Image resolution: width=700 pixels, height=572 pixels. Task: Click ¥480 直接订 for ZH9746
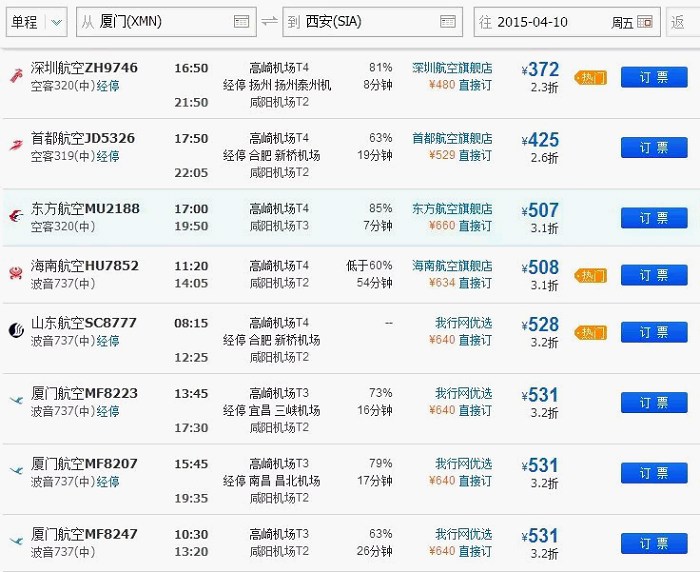[x=460, y=85]
